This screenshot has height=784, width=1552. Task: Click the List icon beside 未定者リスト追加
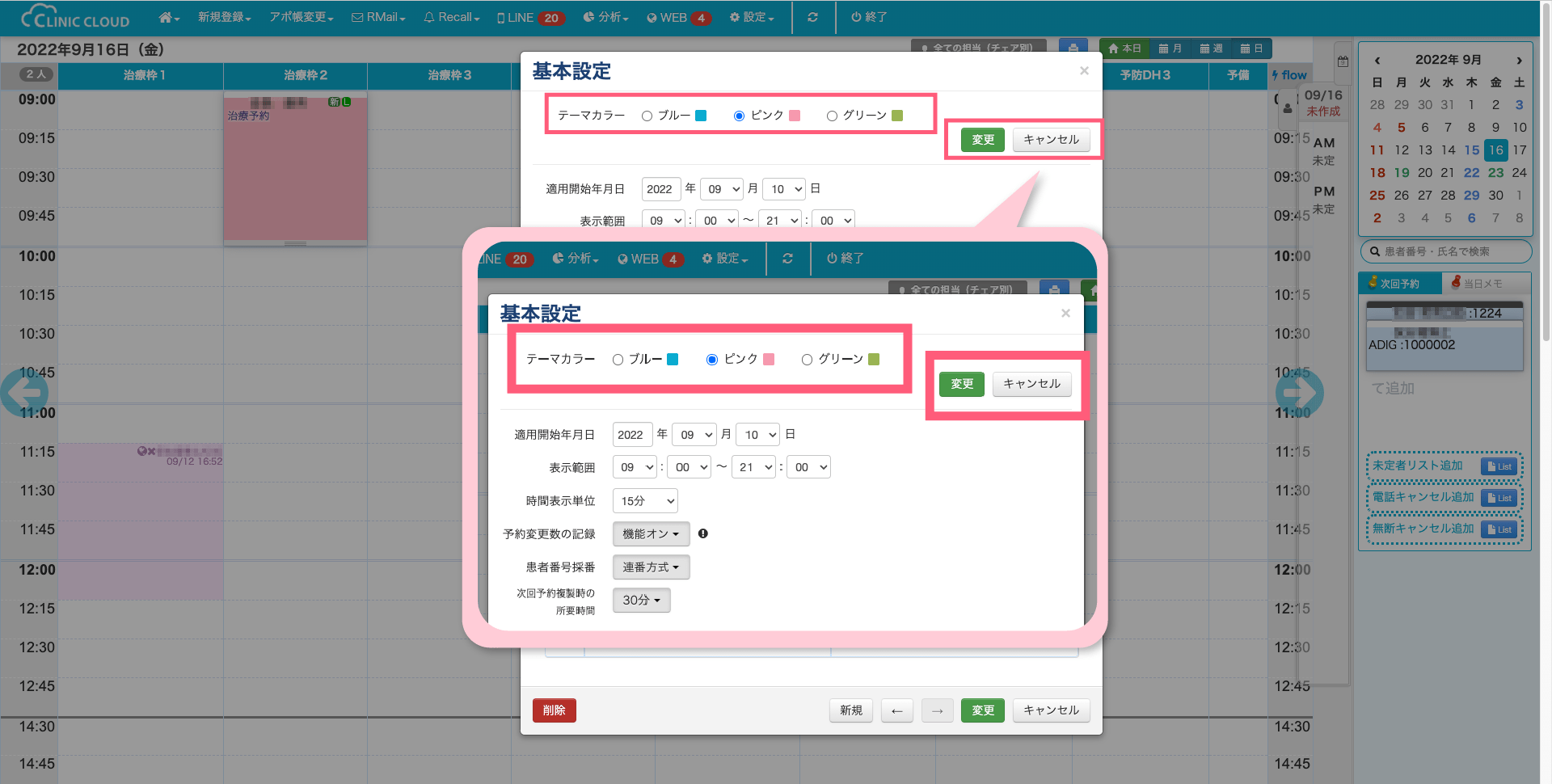(x=1500, y=466)
